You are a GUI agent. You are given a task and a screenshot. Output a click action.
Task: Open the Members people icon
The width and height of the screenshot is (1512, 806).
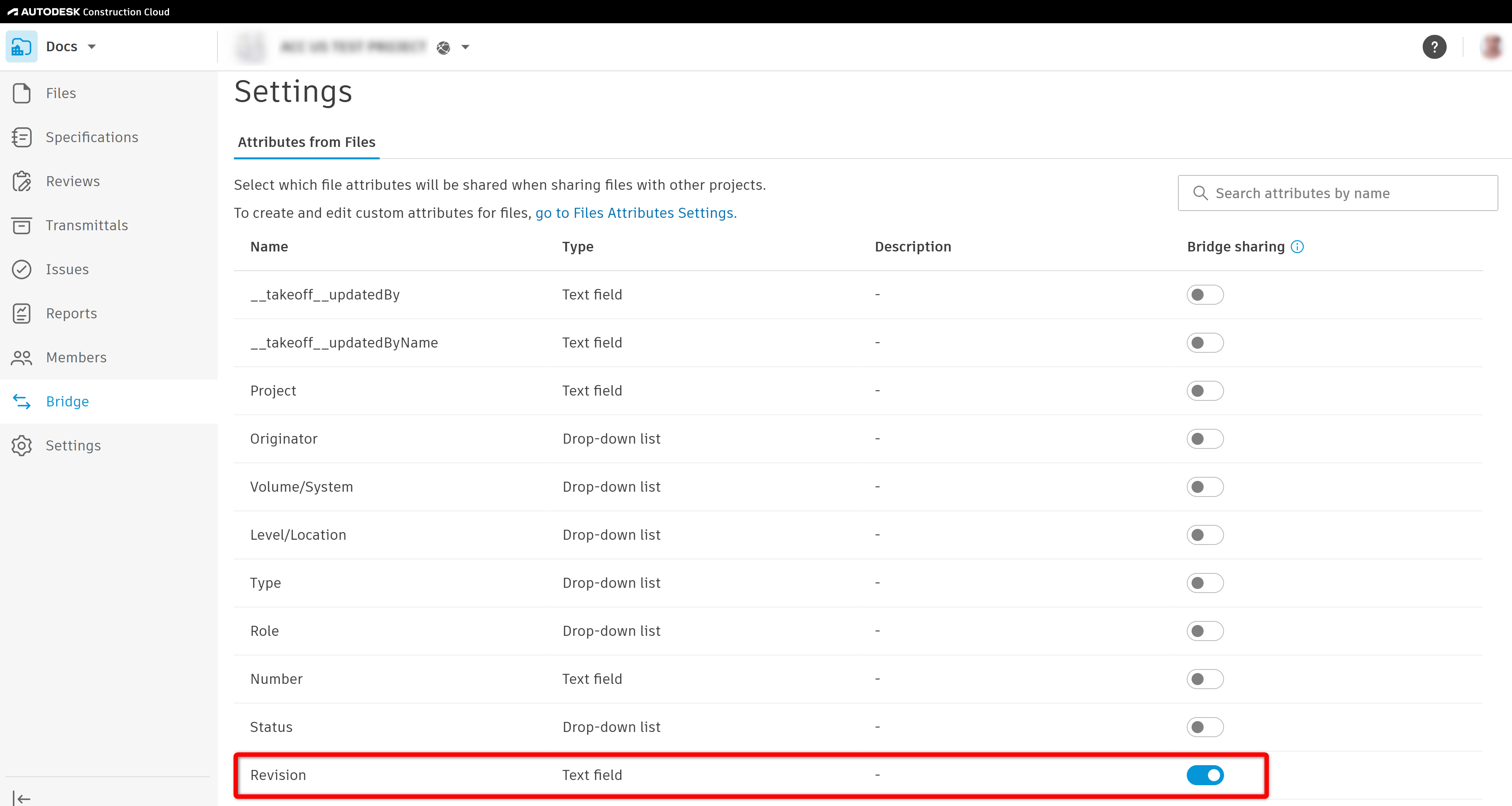pos(22,357)
